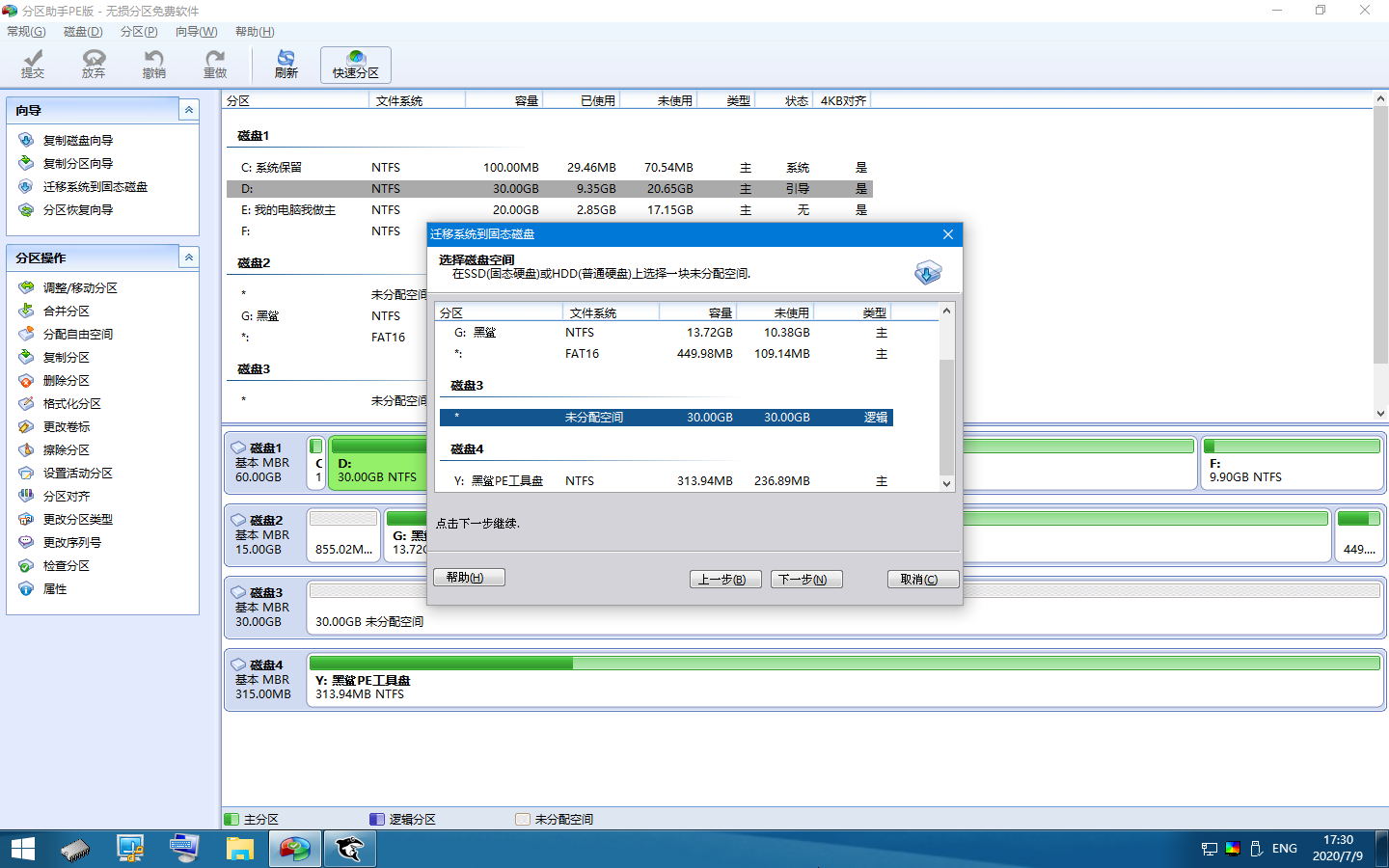Screen dimensions: 1389x868
Task: Select Y: 黑鲨PE工具盘 row in dialog
Action: tap(666, 481)
